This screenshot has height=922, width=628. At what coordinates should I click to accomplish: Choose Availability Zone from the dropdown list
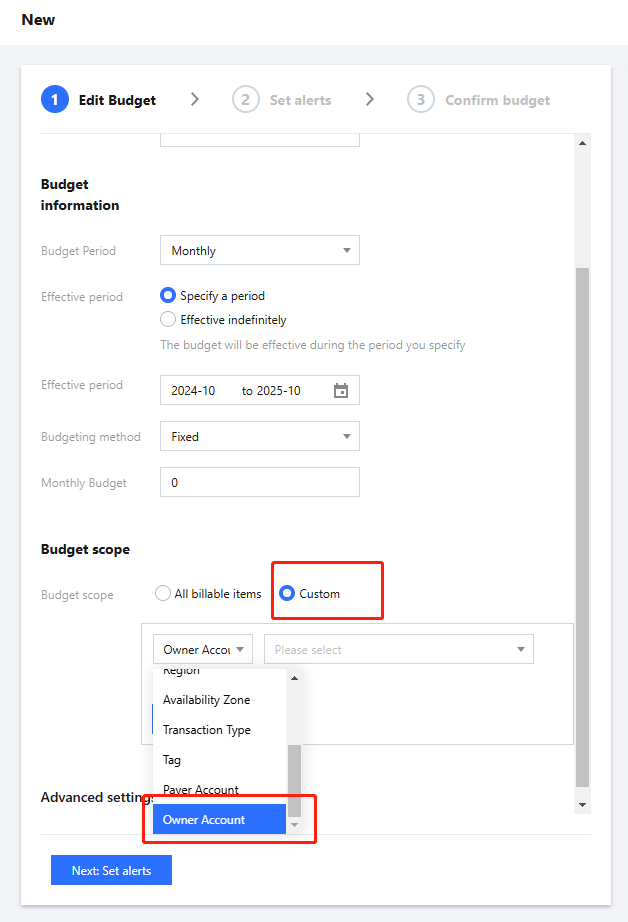[x=207, y=700]
